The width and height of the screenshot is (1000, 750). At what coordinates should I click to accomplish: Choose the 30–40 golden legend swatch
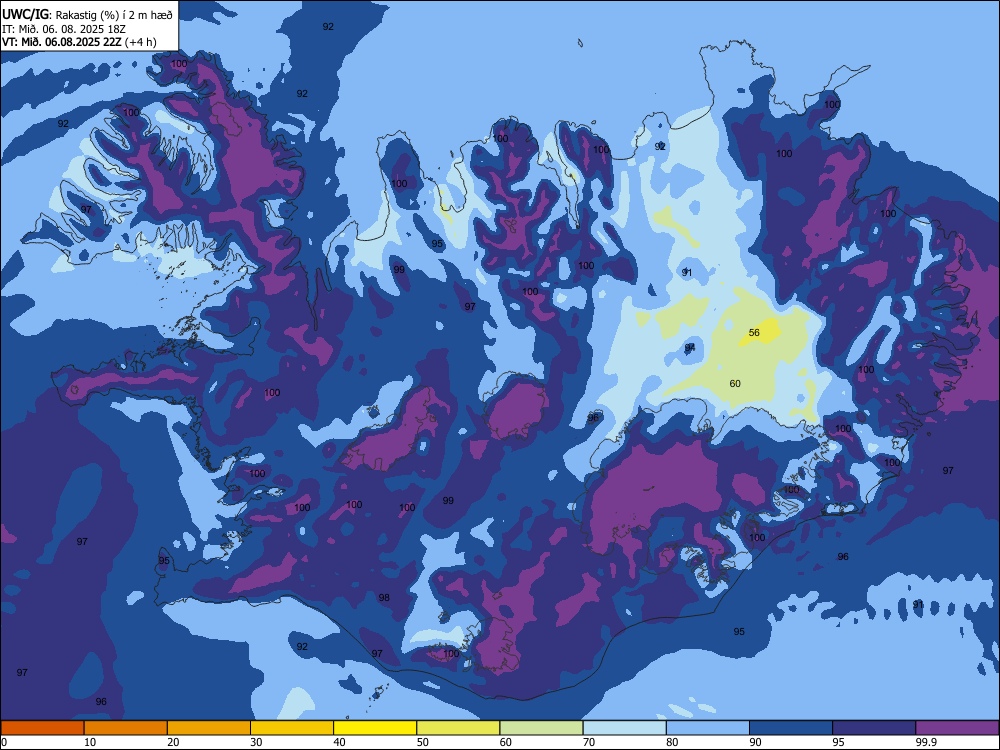[292, 728]
